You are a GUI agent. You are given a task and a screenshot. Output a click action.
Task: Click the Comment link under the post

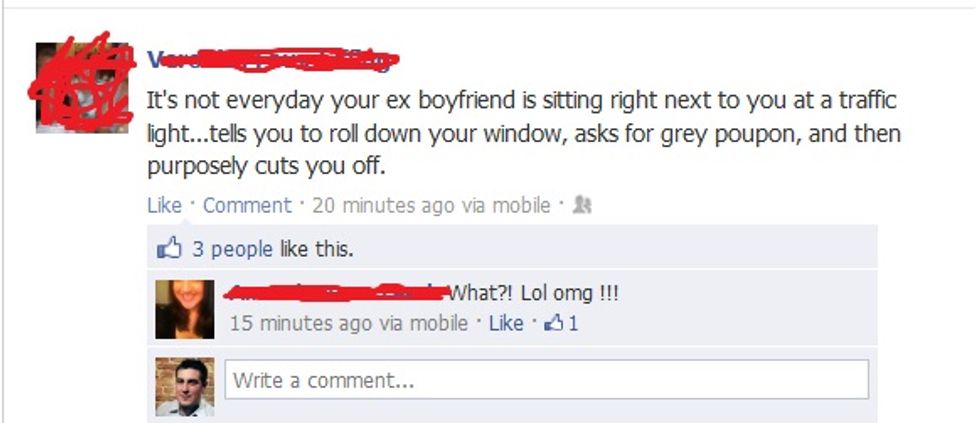click(247, 205)
